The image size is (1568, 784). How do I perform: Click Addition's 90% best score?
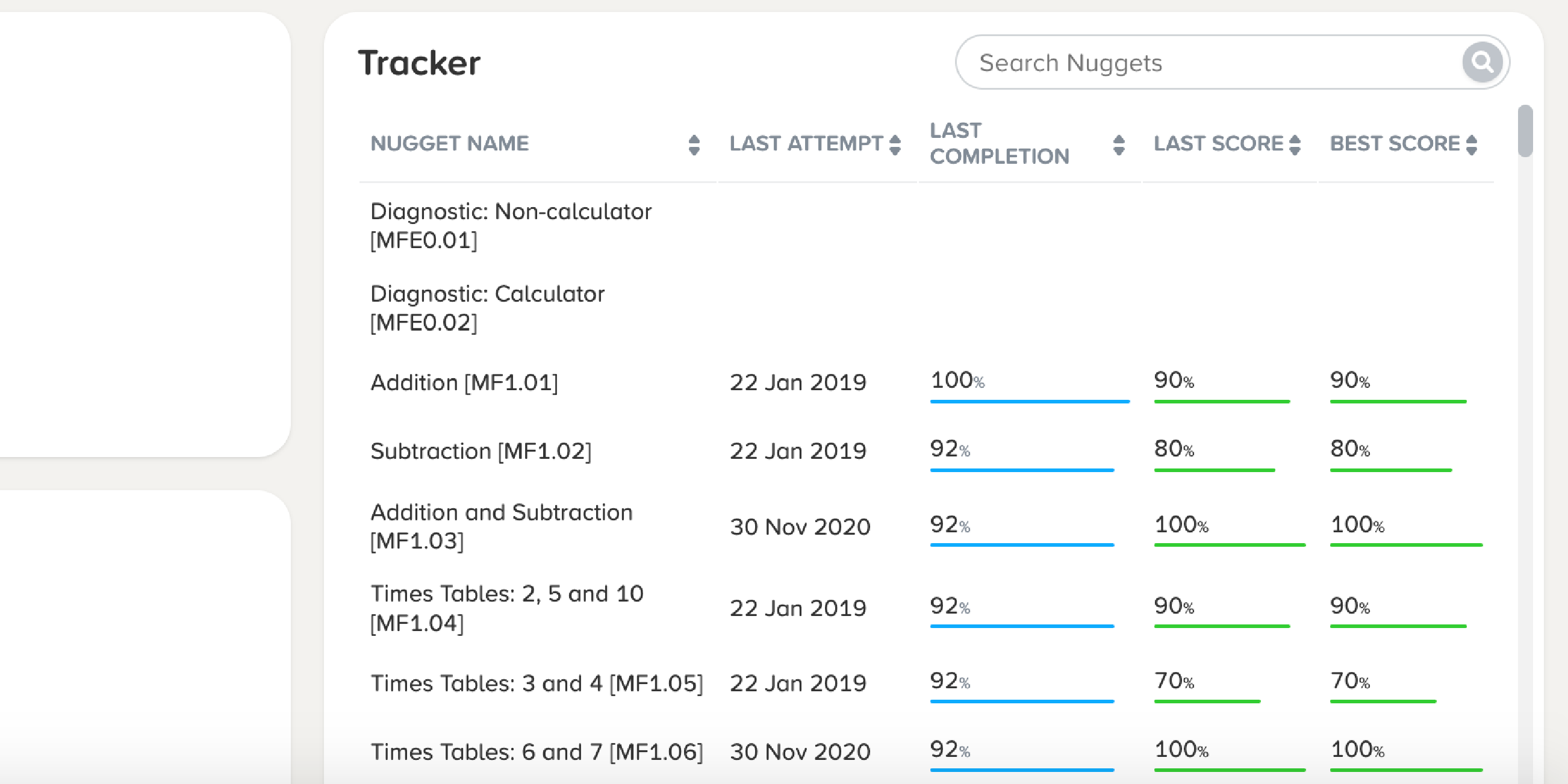click(1350, 380)
